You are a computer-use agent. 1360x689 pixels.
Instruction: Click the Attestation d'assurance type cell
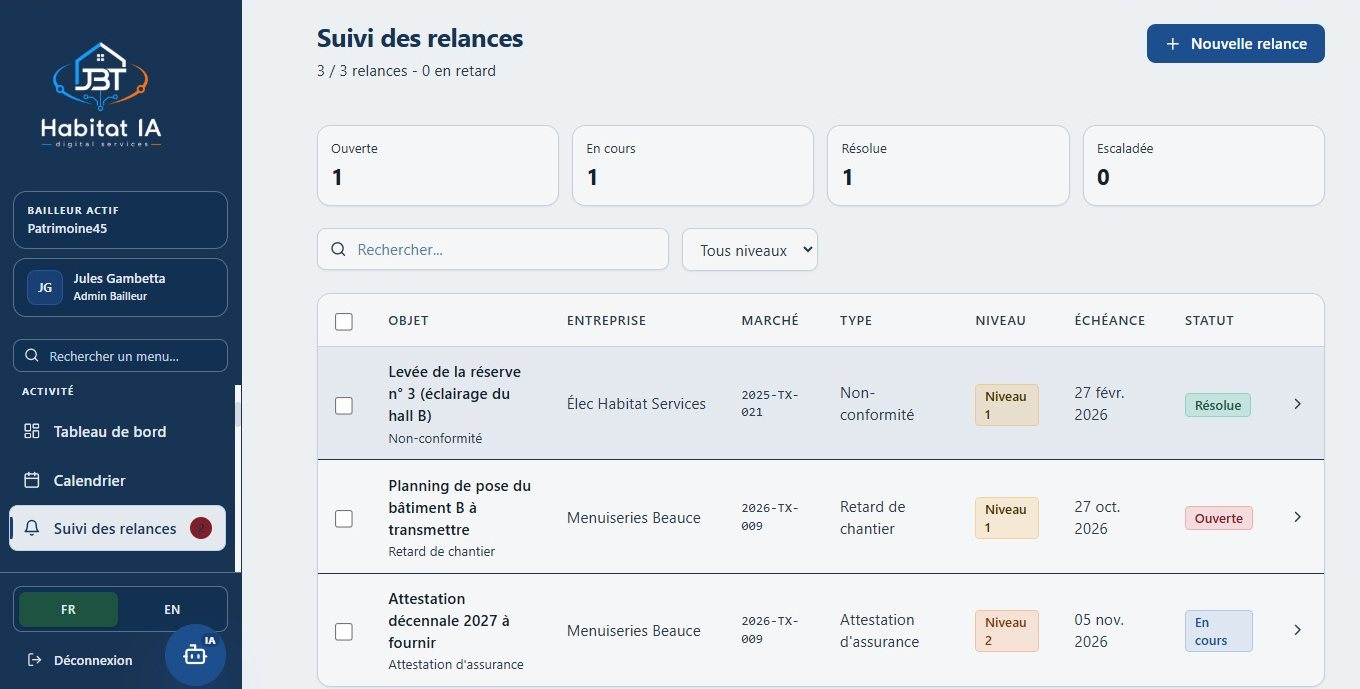click(879, 631)
